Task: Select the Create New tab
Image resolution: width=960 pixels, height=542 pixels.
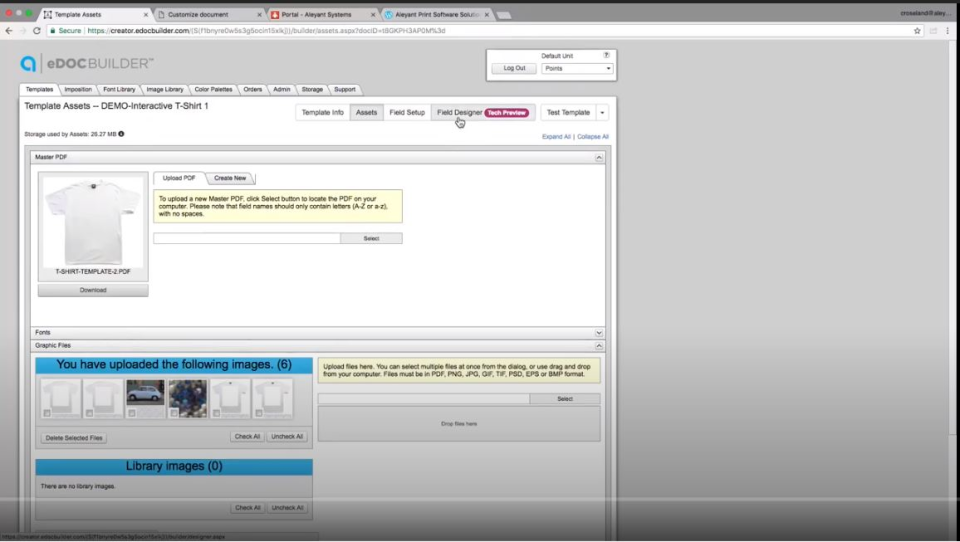Action: point(230,178)
